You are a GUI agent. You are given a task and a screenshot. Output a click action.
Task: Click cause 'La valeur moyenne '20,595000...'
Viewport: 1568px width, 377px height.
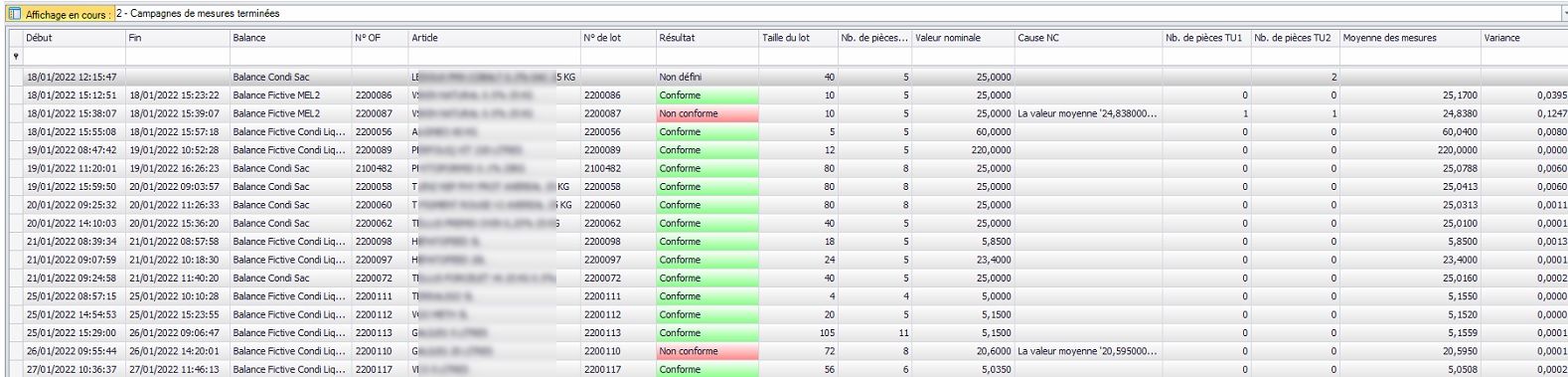pos(1087,351)
